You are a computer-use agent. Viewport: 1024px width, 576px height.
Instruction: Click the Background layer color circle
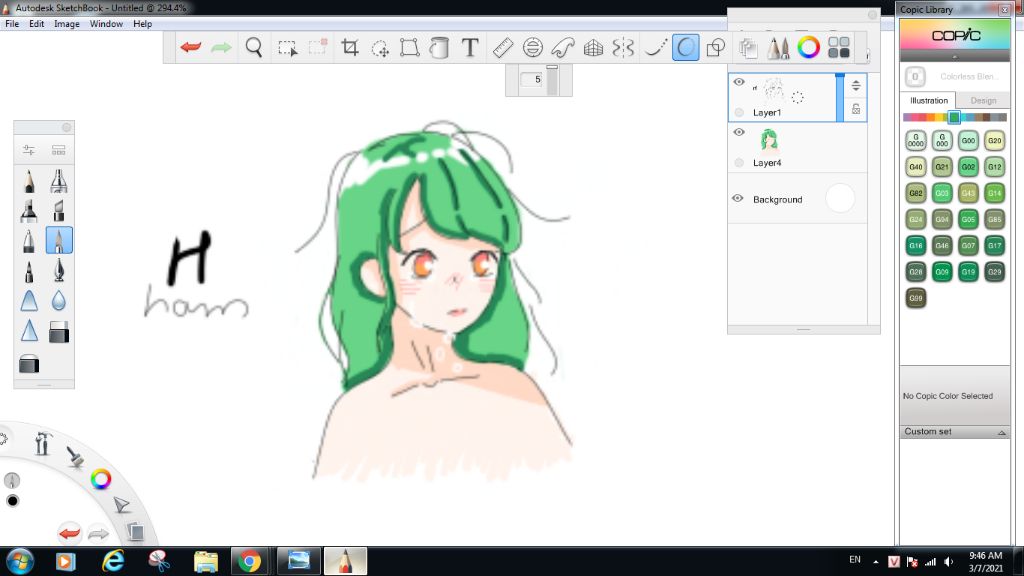point(840,199)
